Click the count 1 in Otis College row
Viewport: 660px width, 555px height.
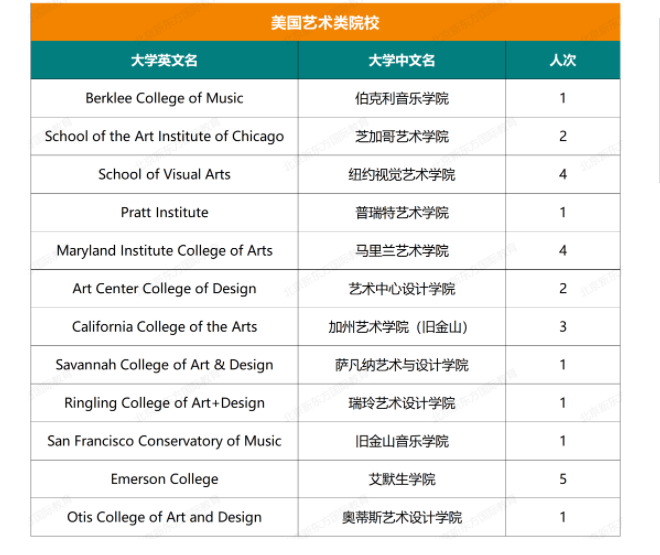pyautogui.click(x=563, y=517)
